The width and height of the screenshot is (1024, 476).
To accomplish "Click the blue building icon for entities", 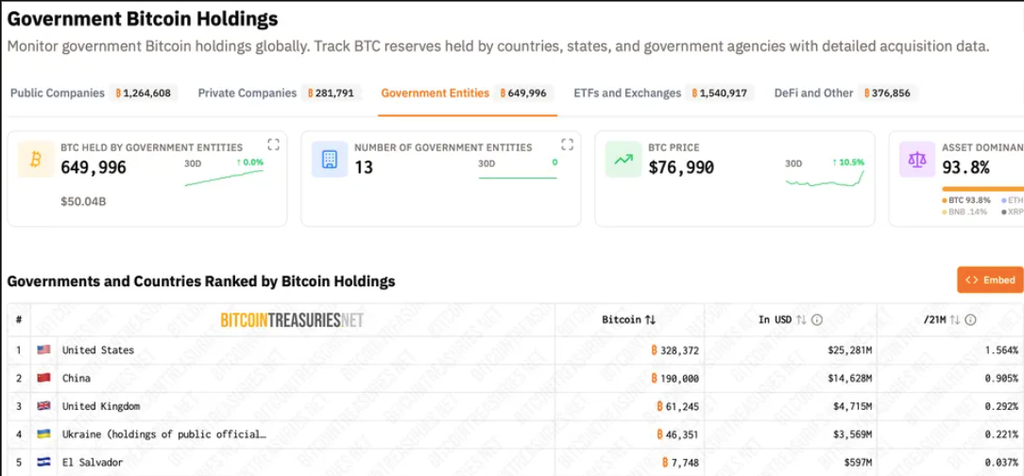I will click(x=330, y=159).
